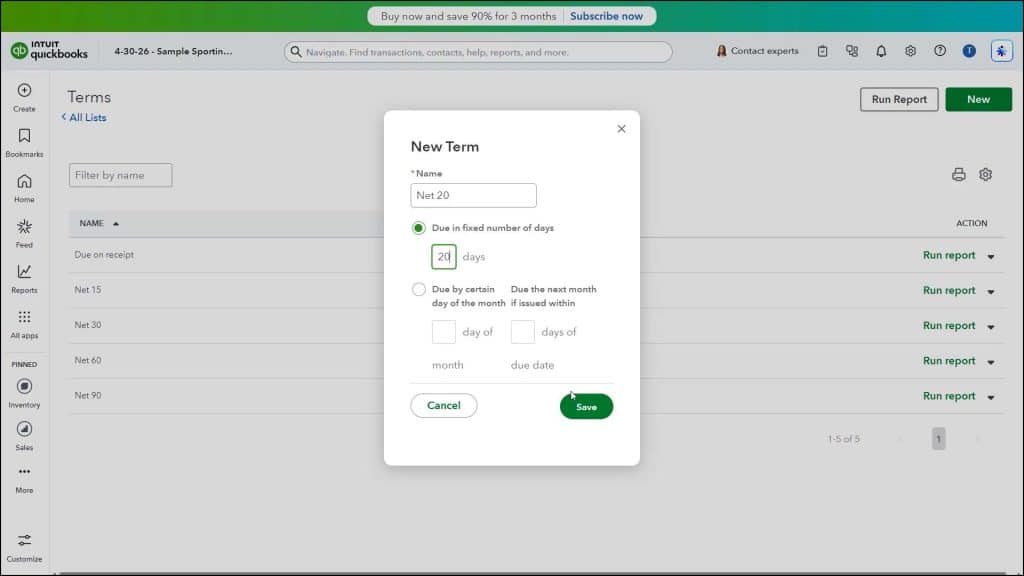Open the Create menu in sidebar
The width and height of the screenshot is (1024, 576).
click(x=24, y=97)
